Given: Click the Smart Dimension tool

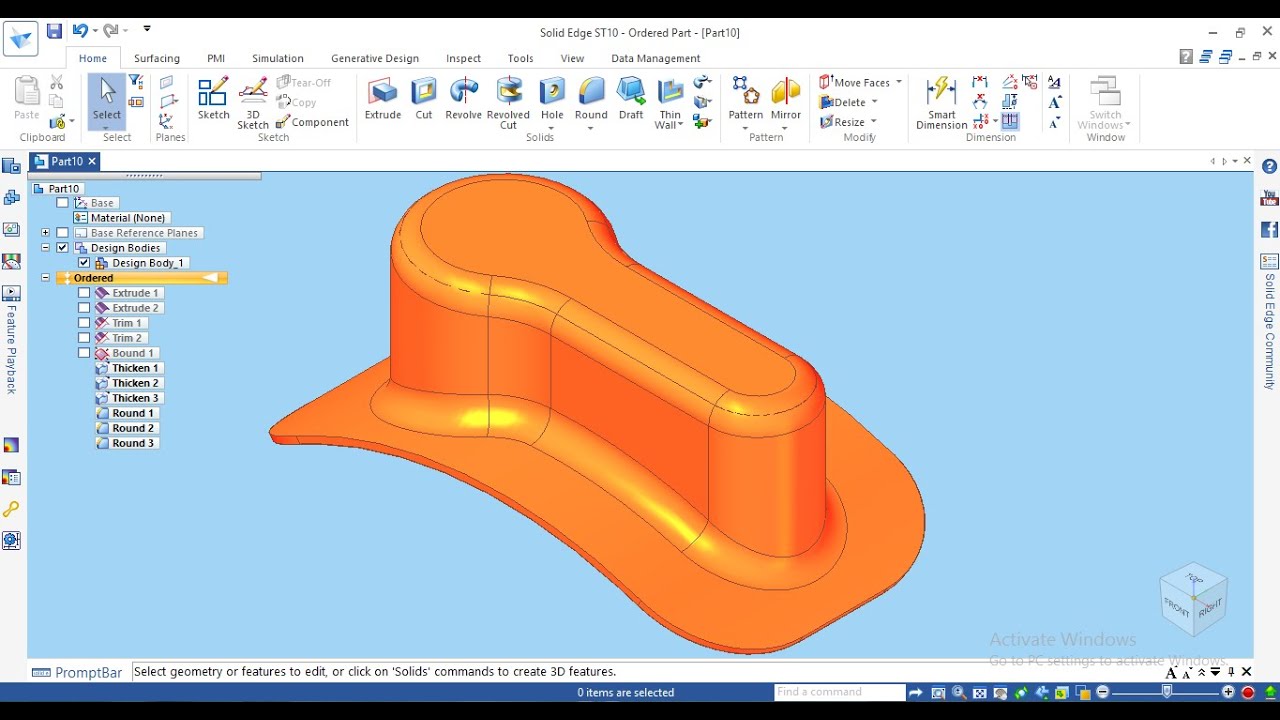Looking at the screenshot, I should tap(941, 103).
